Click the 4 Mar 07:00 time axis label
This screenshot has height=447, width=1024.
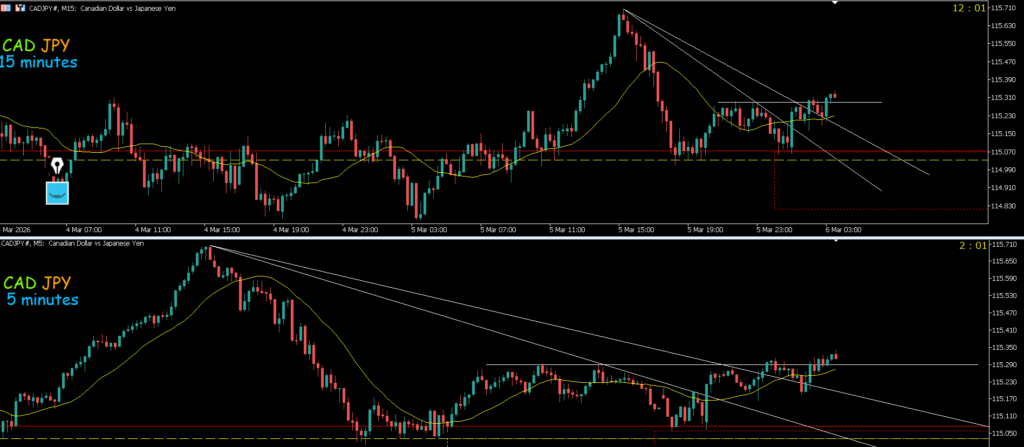tap(82, 228)
